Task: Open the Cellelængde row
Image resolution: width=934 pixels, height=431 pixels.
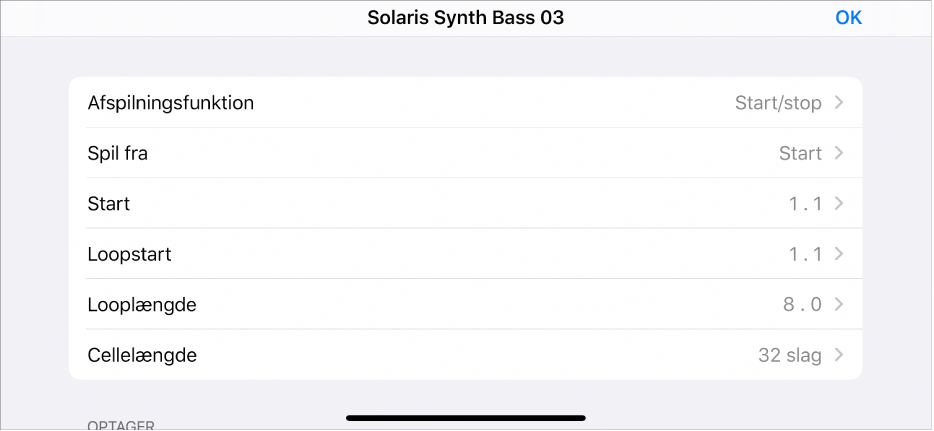Action: [142, 355]
